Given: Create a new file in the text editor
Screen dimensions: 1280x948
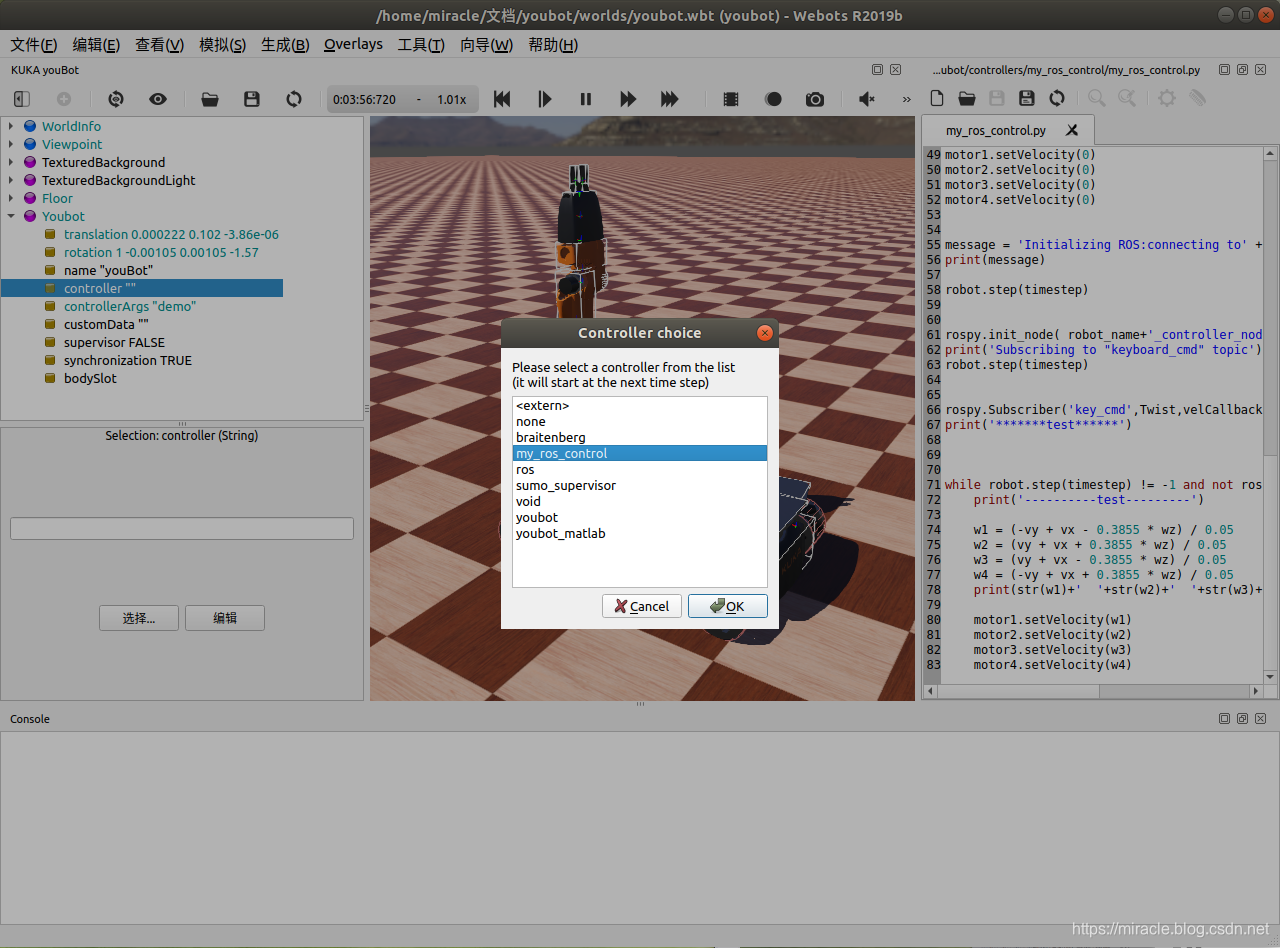Looking at the screenshot, I should [x=937, y=98].
